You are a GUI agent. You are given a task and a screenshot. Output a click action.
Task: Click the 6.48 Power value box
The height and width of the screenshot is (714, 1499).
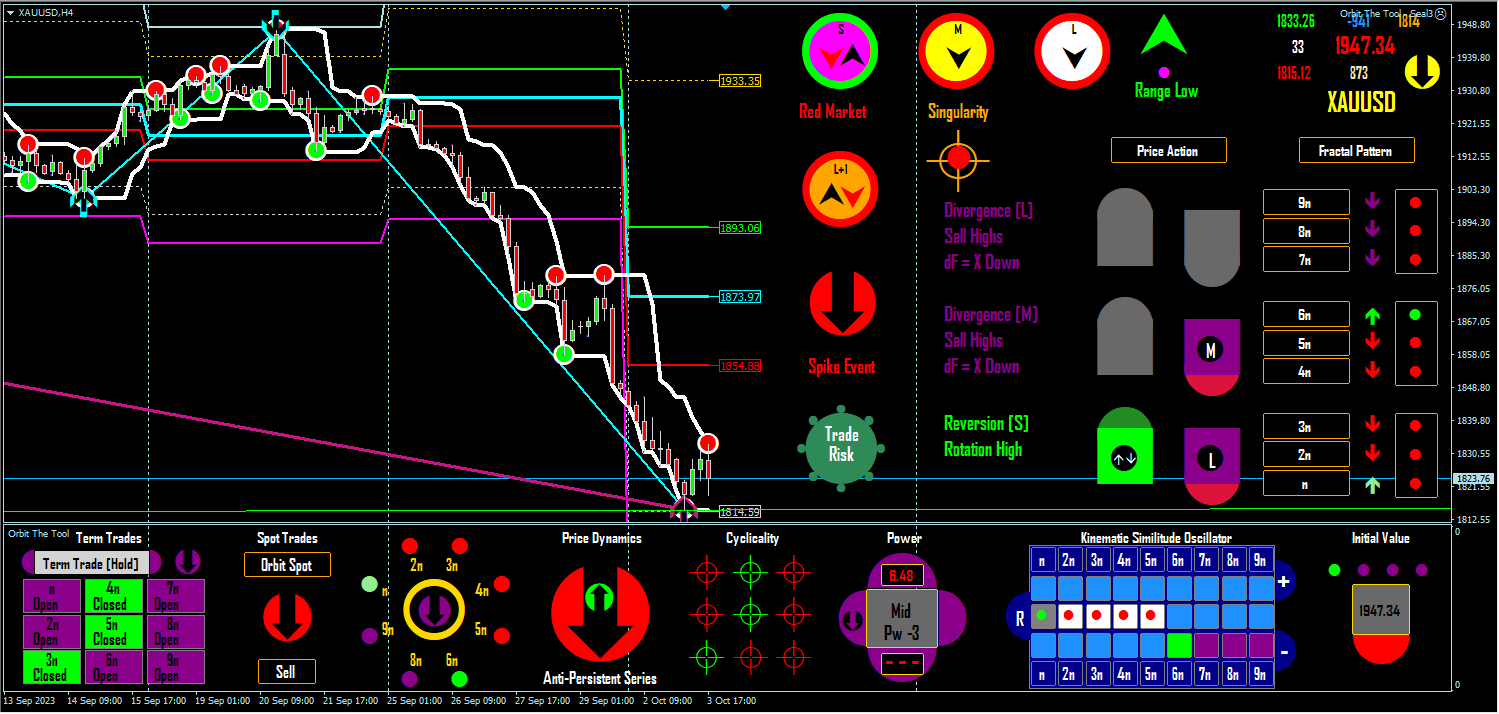901,576
